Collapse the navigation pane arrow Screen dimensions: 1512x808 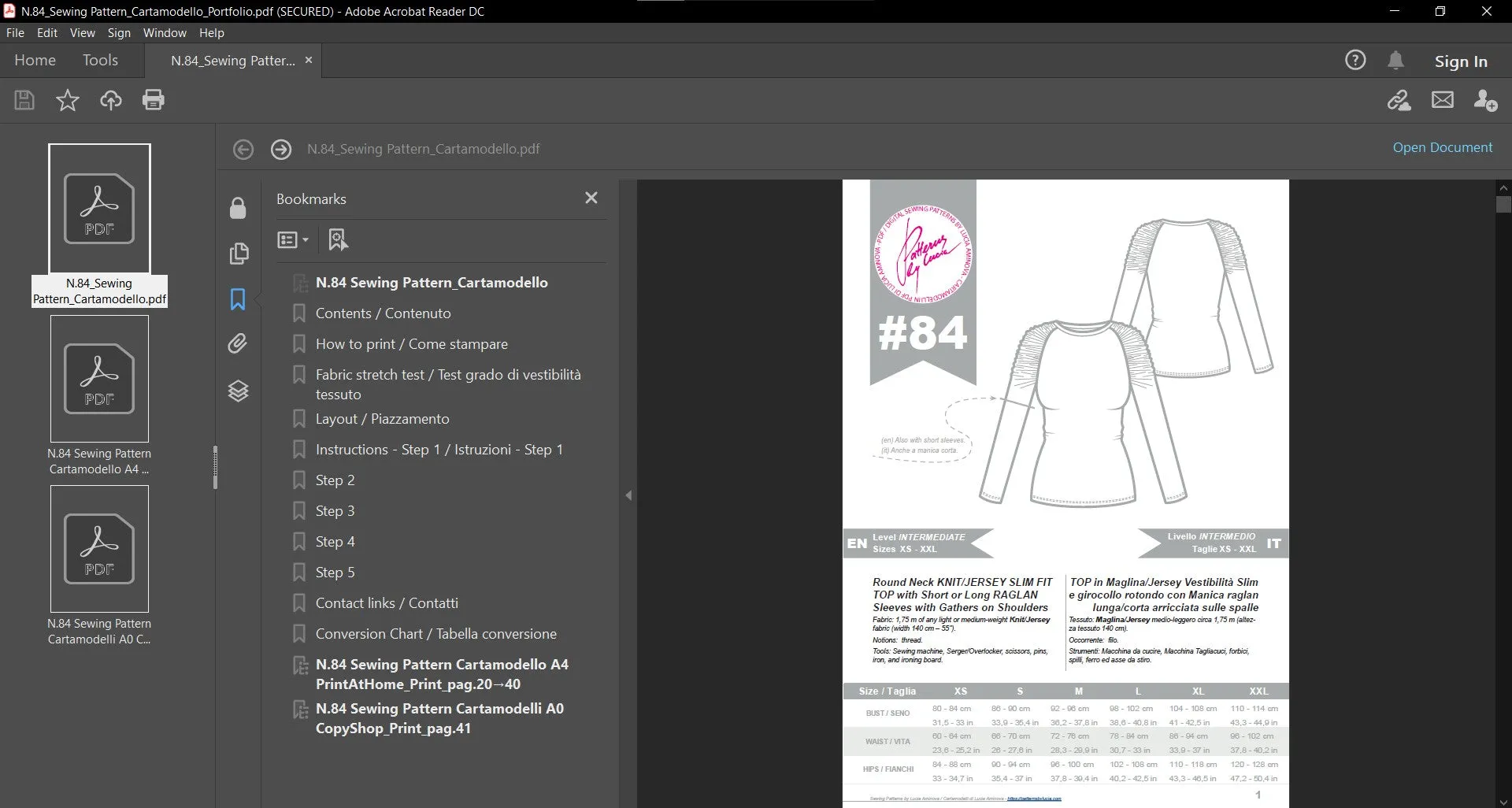point(628,495)
